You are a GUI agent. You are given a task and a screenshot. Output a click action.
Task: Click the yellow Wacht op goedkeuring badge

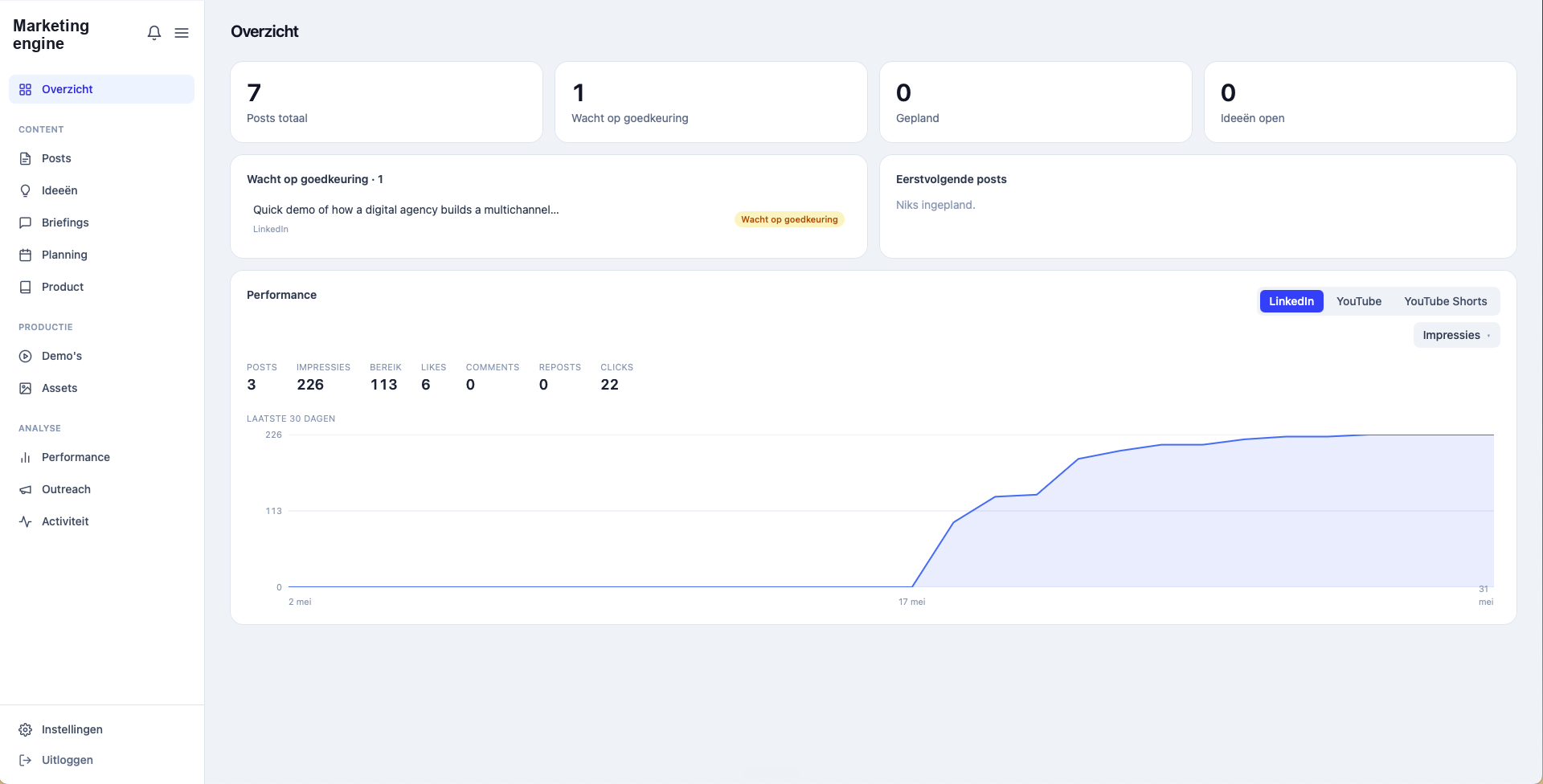pos(789,219)
